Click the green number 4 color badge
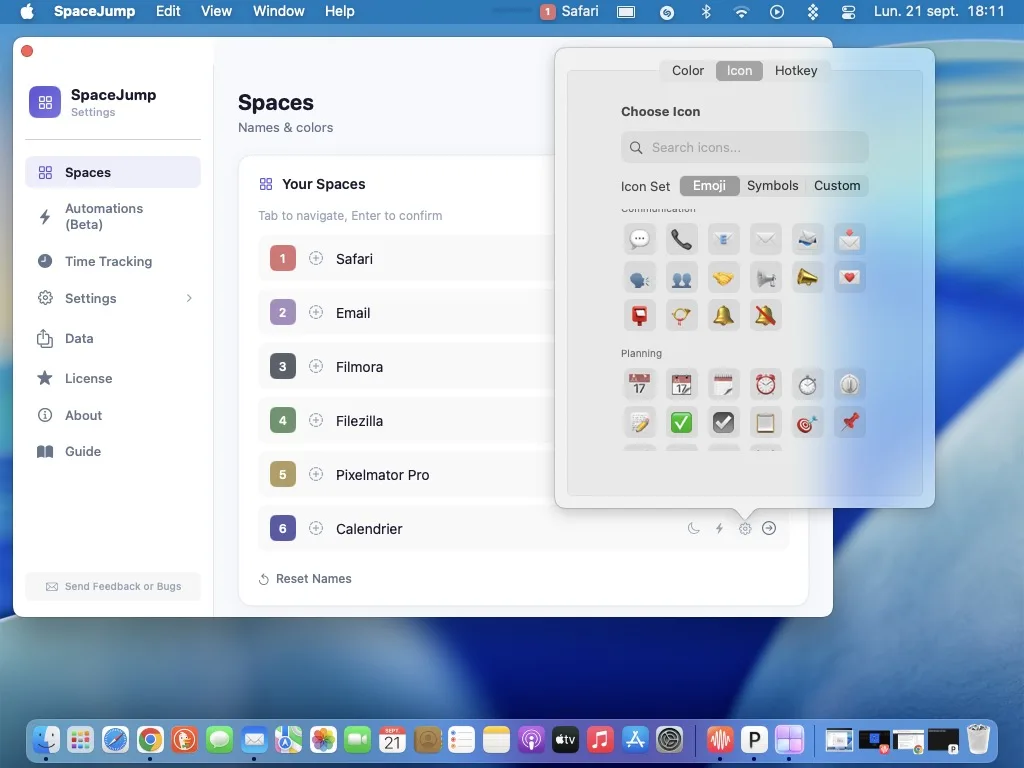1024x768 pixels. click(x=283, y=421)
